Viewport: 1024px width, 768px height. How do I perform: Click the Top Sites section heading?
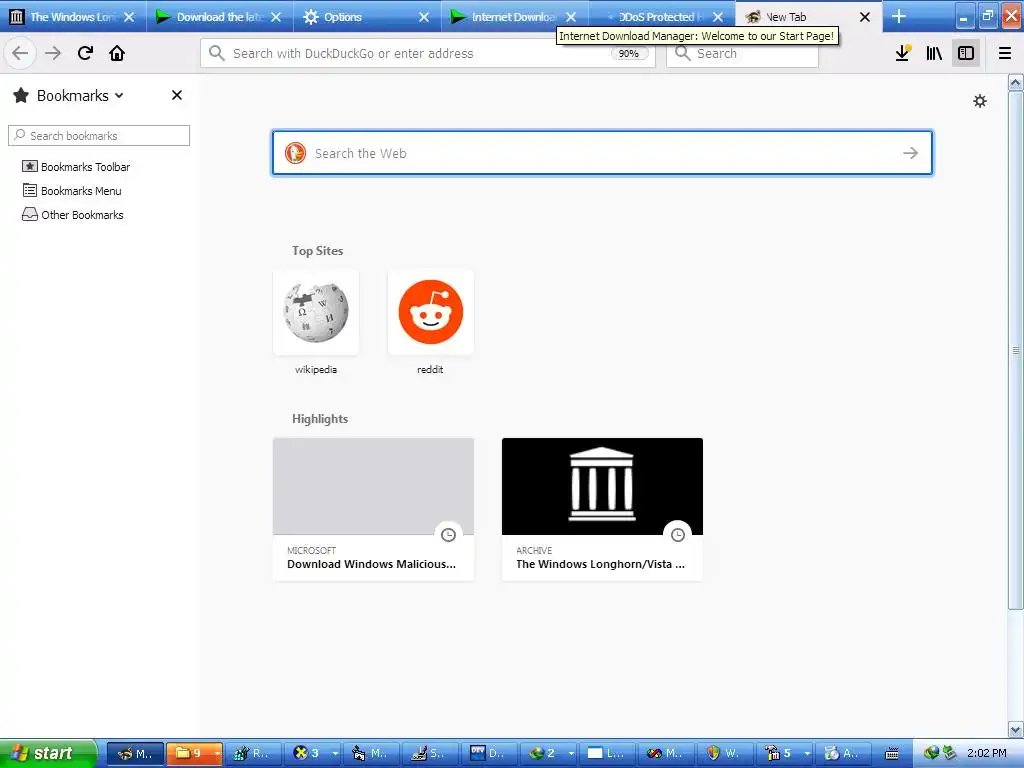click(x=317, y=251)
